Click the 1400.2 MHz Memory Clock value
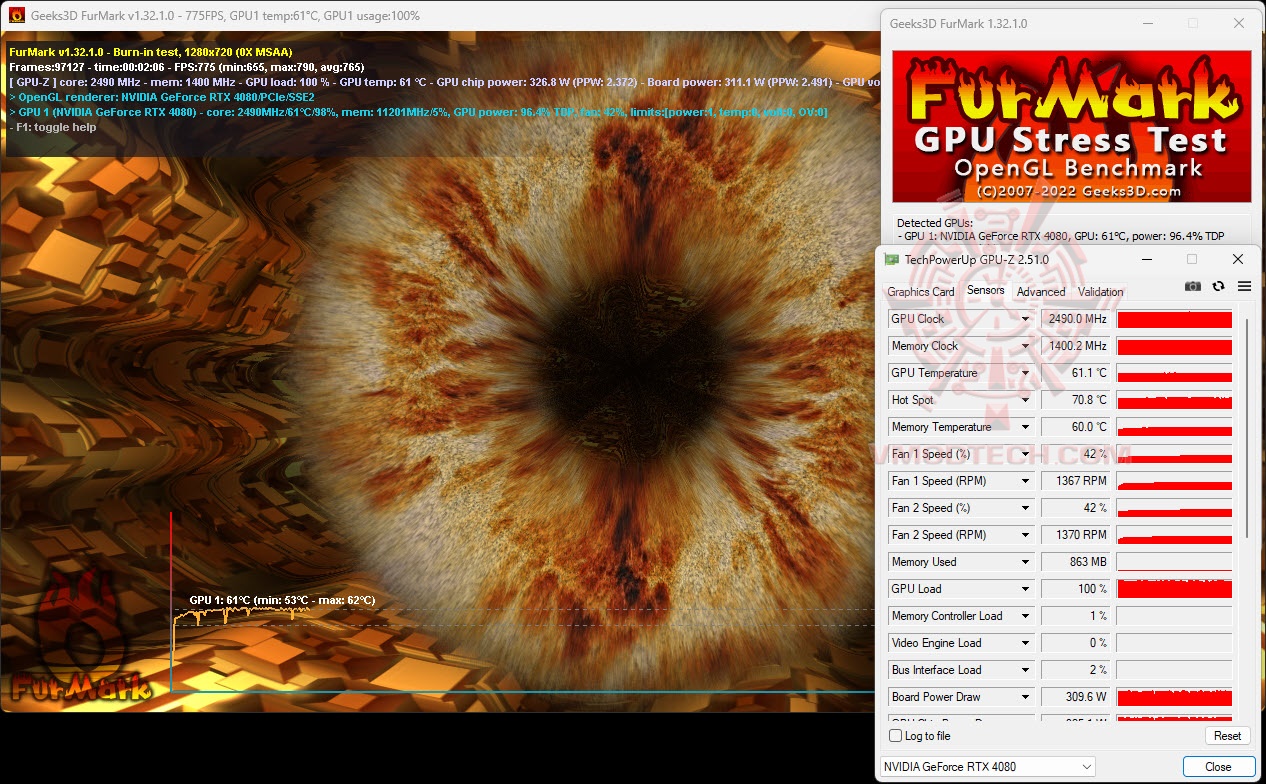Viewport: 1266px width, 784px height. [x=1076, y=346]
